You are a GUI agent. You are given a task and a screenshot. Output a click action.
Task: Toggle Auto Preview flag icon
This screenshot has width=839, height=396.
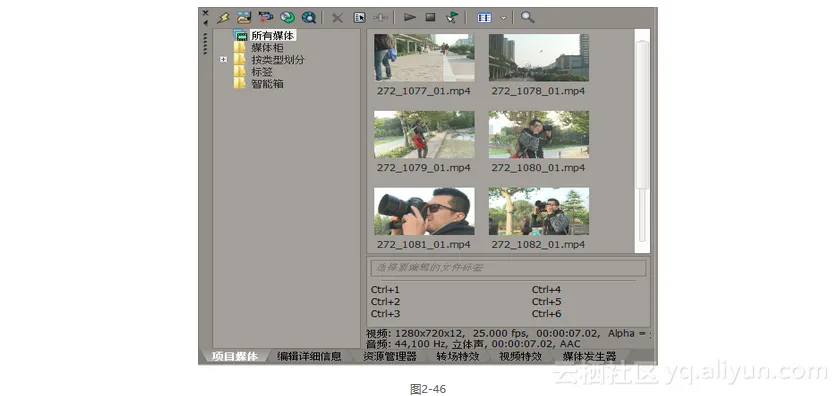(452, 18)
